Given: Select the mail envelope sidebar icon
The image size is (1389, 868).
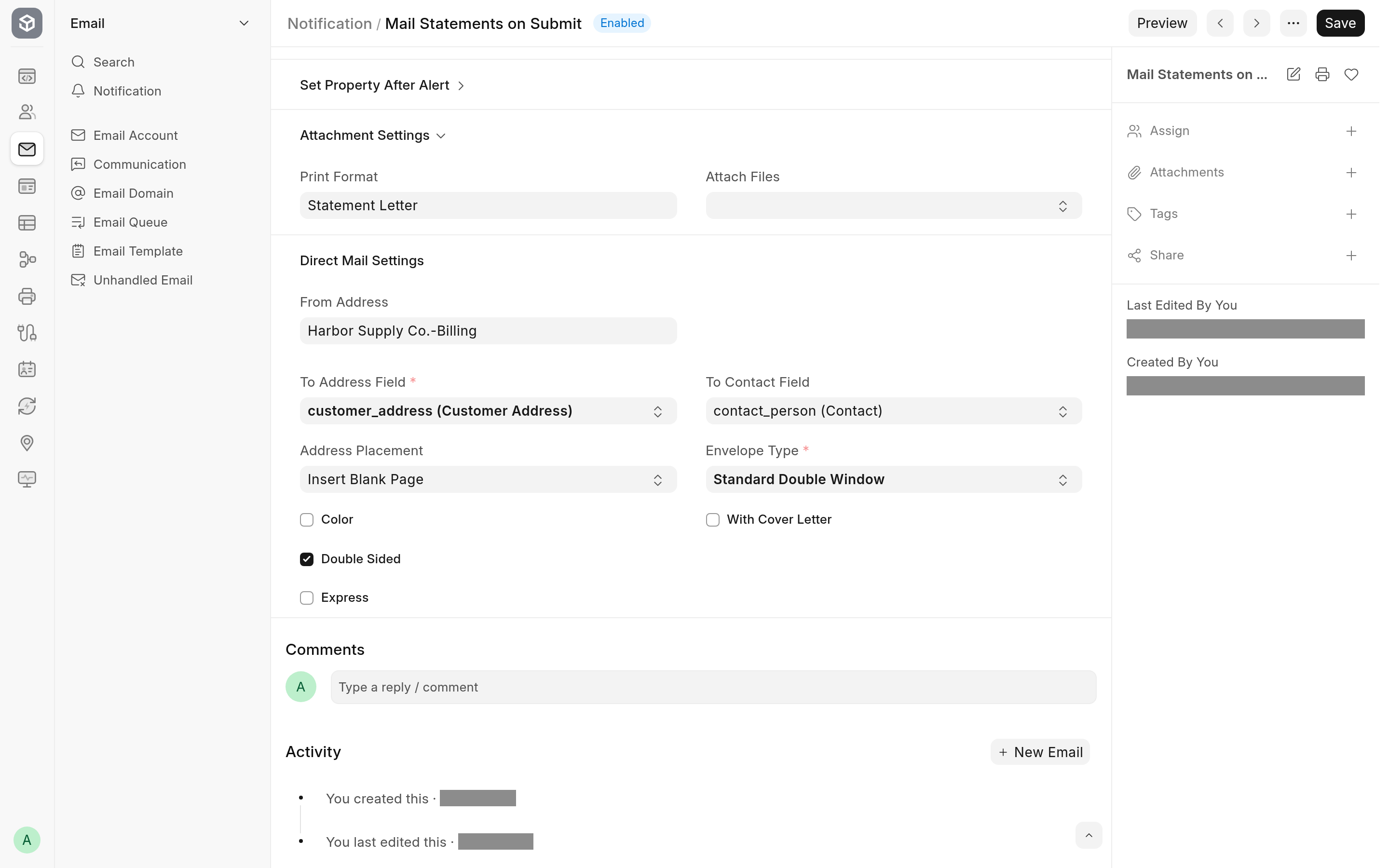Looking at the screenshot, I should pos(27,149).
